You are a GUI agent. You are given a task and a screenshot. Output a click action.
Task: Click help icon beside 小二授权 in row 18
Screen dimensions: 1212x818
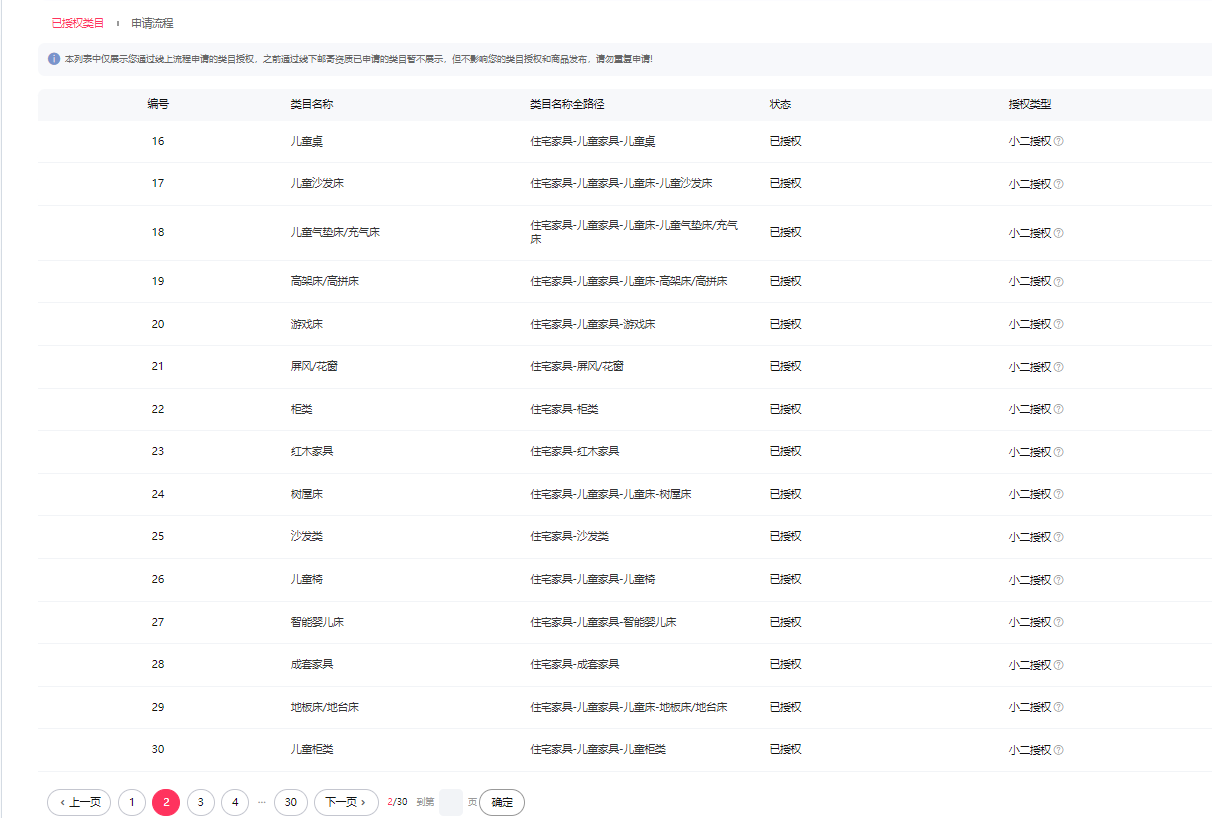pyautogui.click(x=1058, y=233)
